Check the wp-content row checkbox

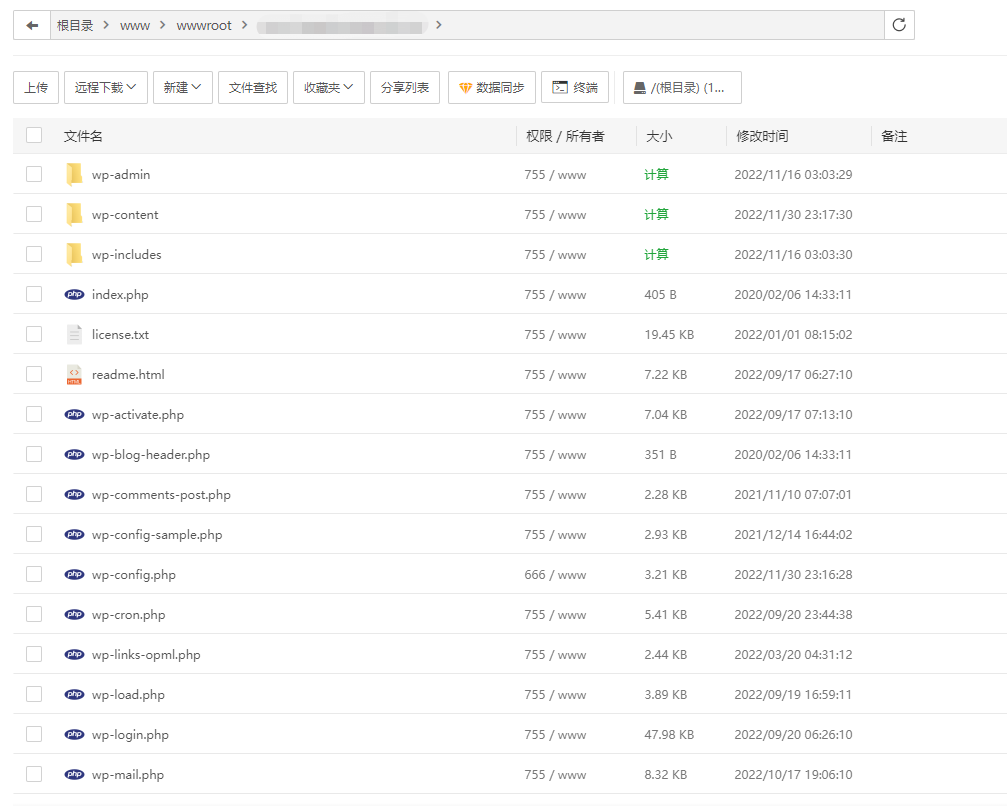(34, 214)
